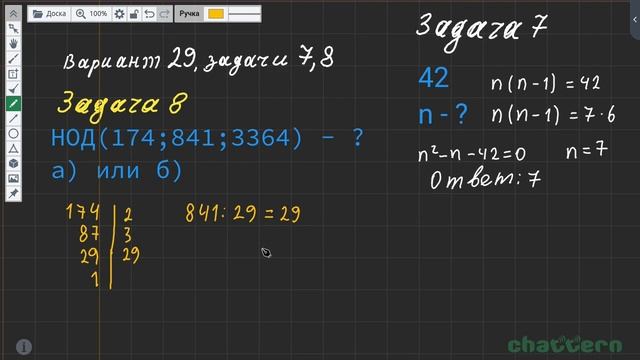Change the pen line thickness

pyautogui.click(x=244, y=14)
